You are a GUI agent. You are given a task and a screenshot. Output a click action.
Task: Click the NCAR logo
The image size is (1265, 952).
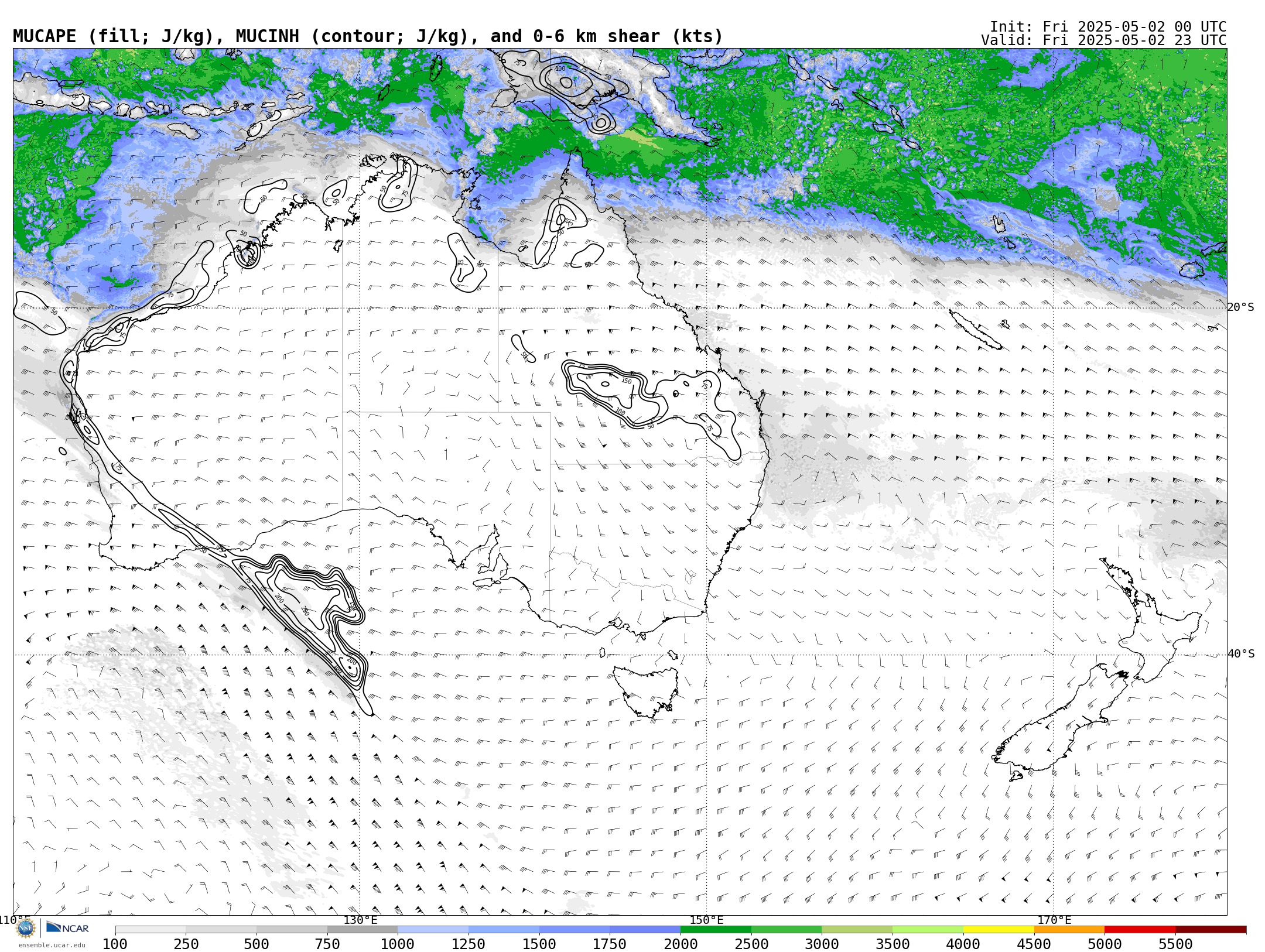click(67, 927)
